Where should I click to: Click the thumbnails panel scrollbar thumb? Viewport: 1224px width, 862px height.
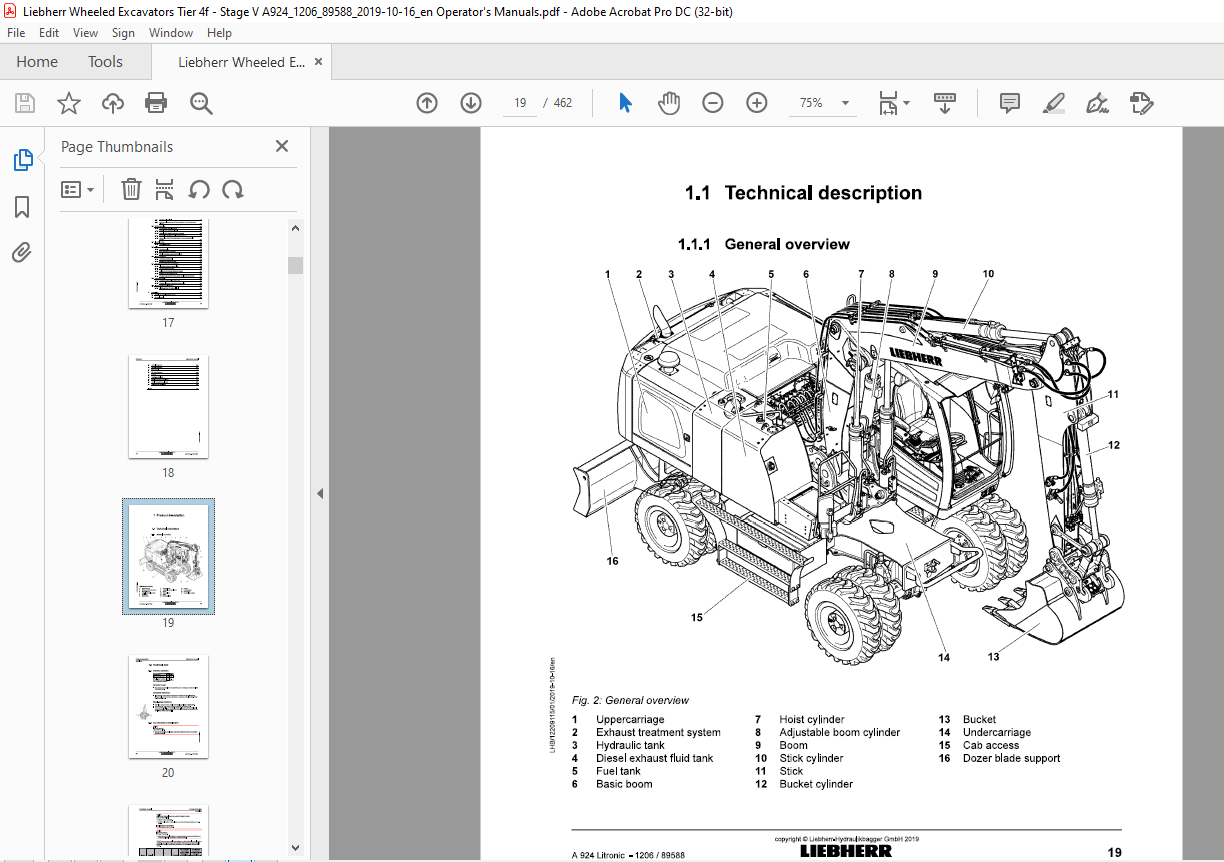[x=295, y=265]
